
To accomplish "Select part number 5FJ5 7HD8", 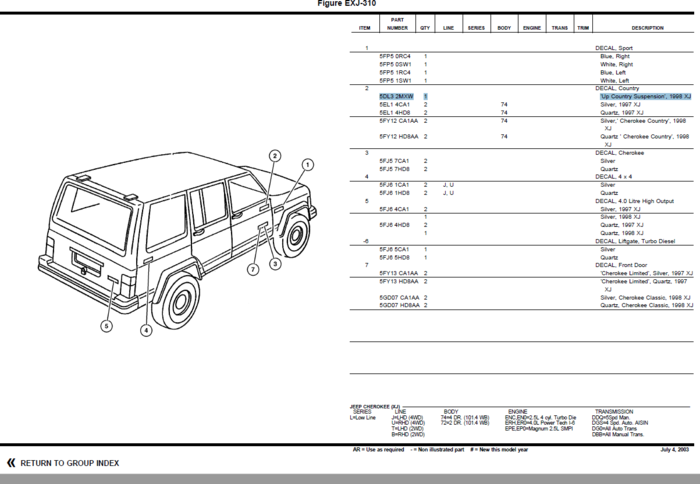I will click(395, 169).
